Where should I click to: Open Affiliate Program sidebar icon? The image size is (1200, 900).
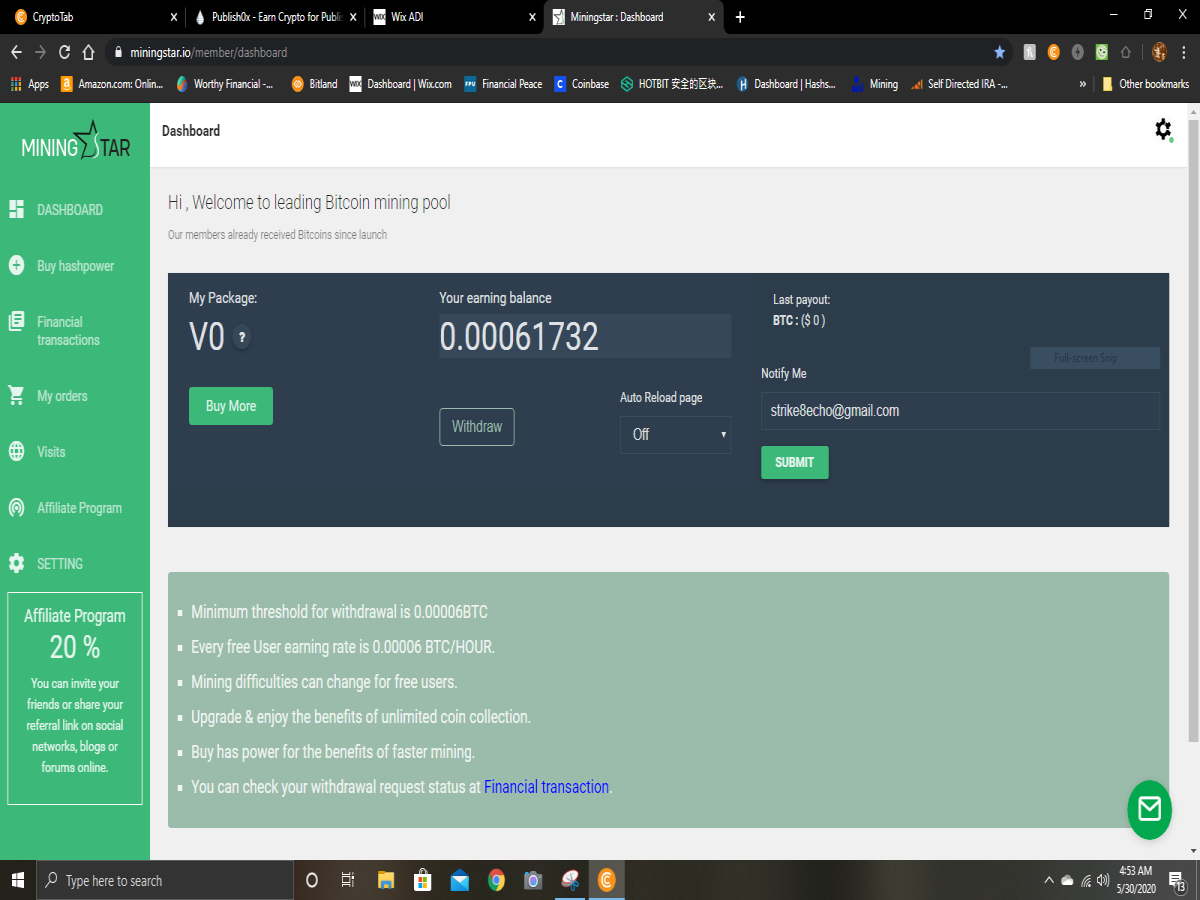[16, 507]
